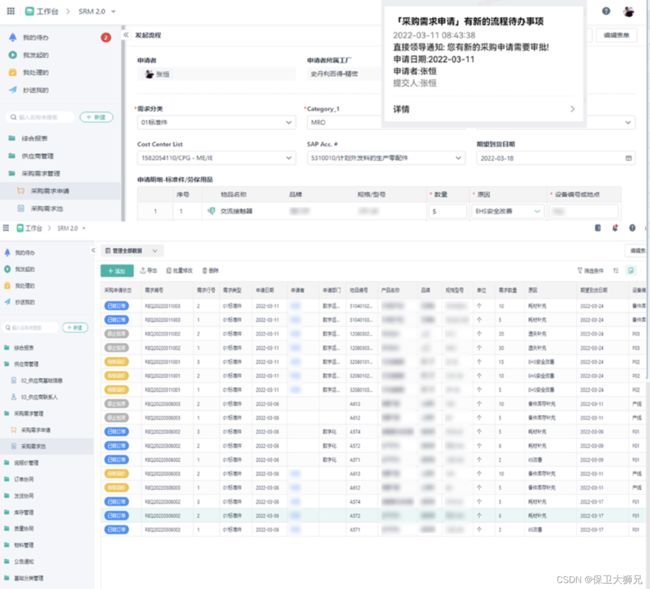Click the 删除 delete toolbar item
The image size is (650, 589).
click(210, 271)
